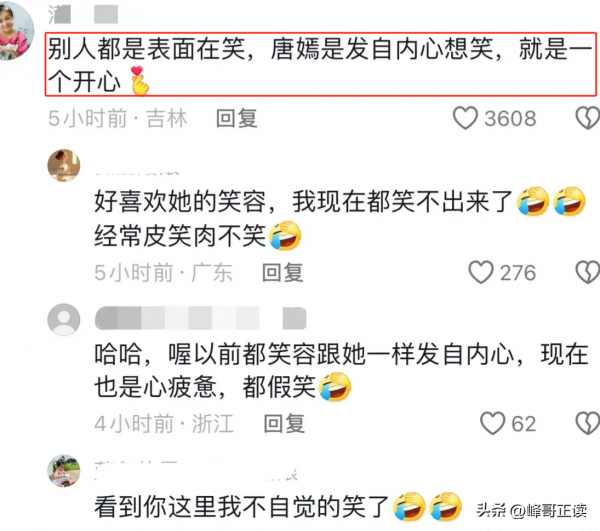Like the comment with 62 likes
Viewport: 600px width, 531px height.
(x=492, y=423)
